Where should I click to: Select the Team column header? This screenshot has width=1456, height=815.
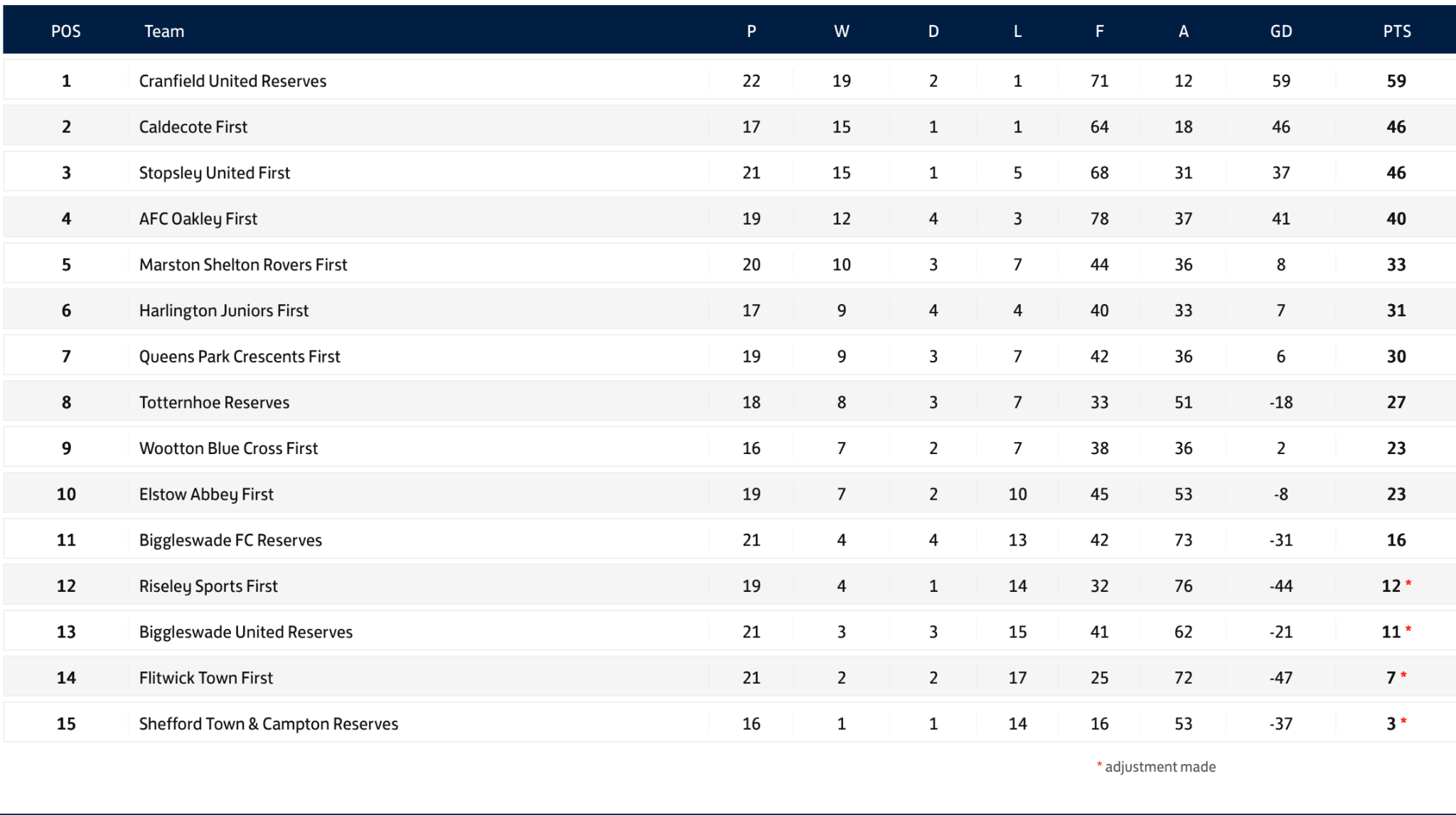coord(164,31)
